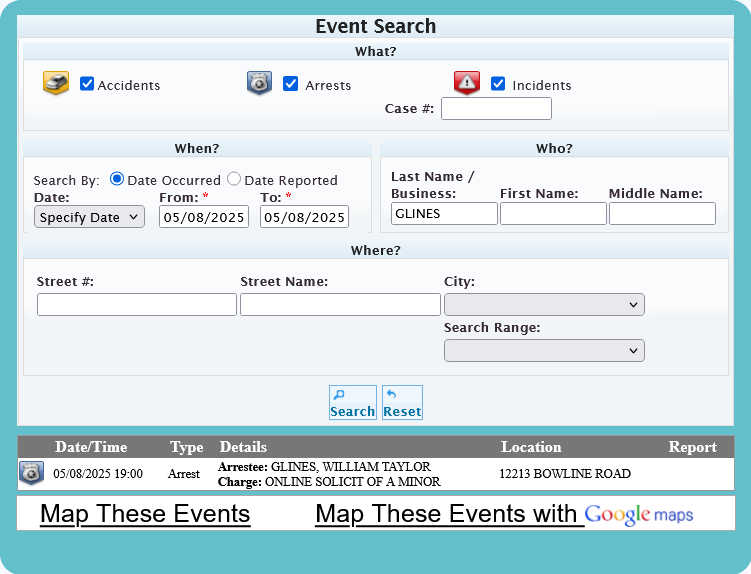Click the Google Maps logo

point(639,514)
